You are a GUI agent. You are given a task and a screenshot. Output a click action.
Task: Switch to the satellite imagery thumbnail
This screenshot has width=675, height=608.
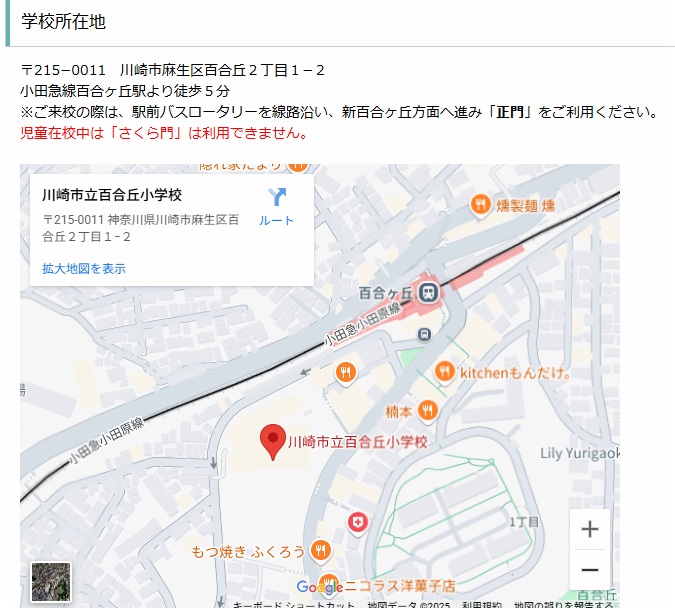(x=51, y=582)
